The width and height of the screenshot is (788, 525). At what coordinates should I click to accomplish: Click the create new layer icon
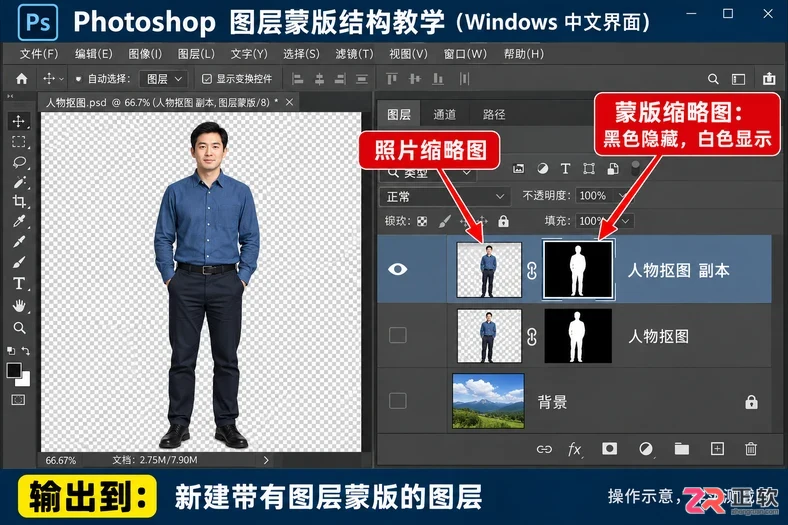click(x=717, y=449)
